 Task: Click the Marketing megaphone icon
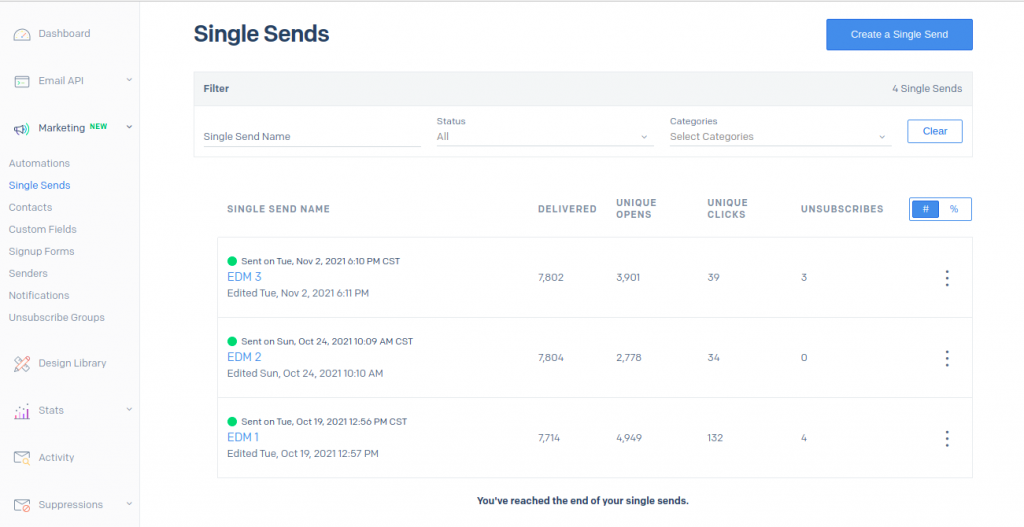pos(22,129)
